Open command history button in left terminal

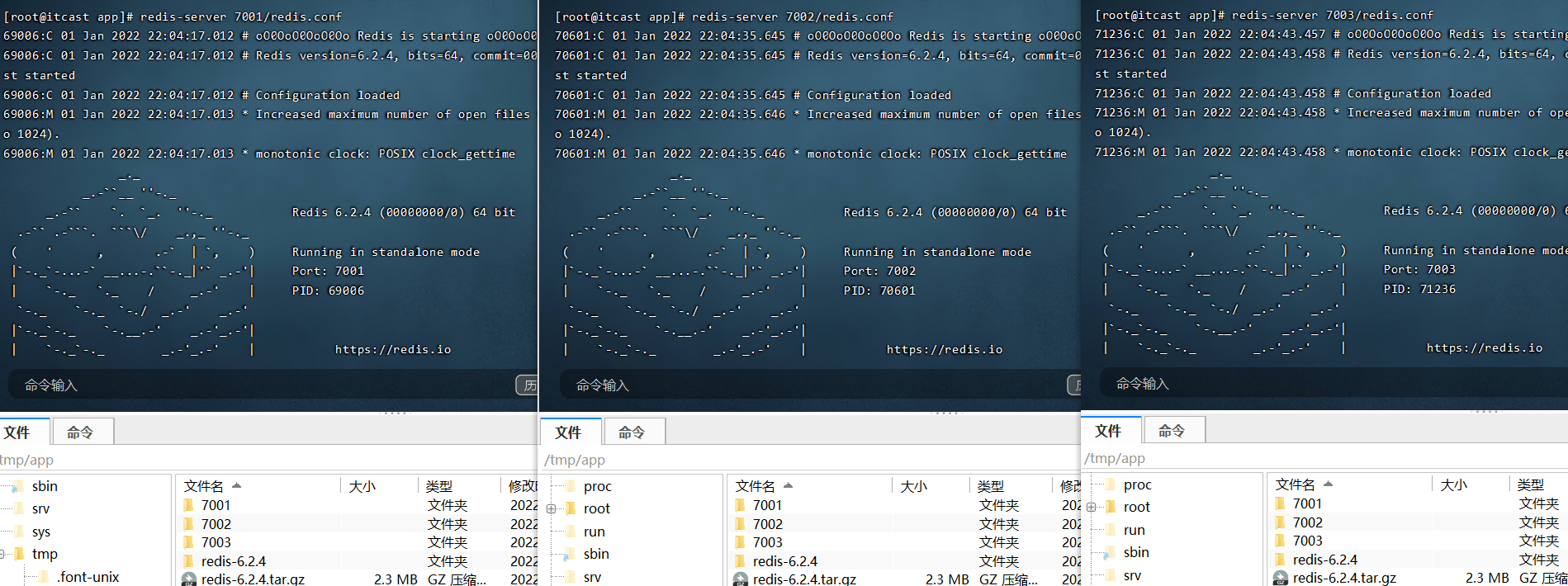click(x=527, y=385)
